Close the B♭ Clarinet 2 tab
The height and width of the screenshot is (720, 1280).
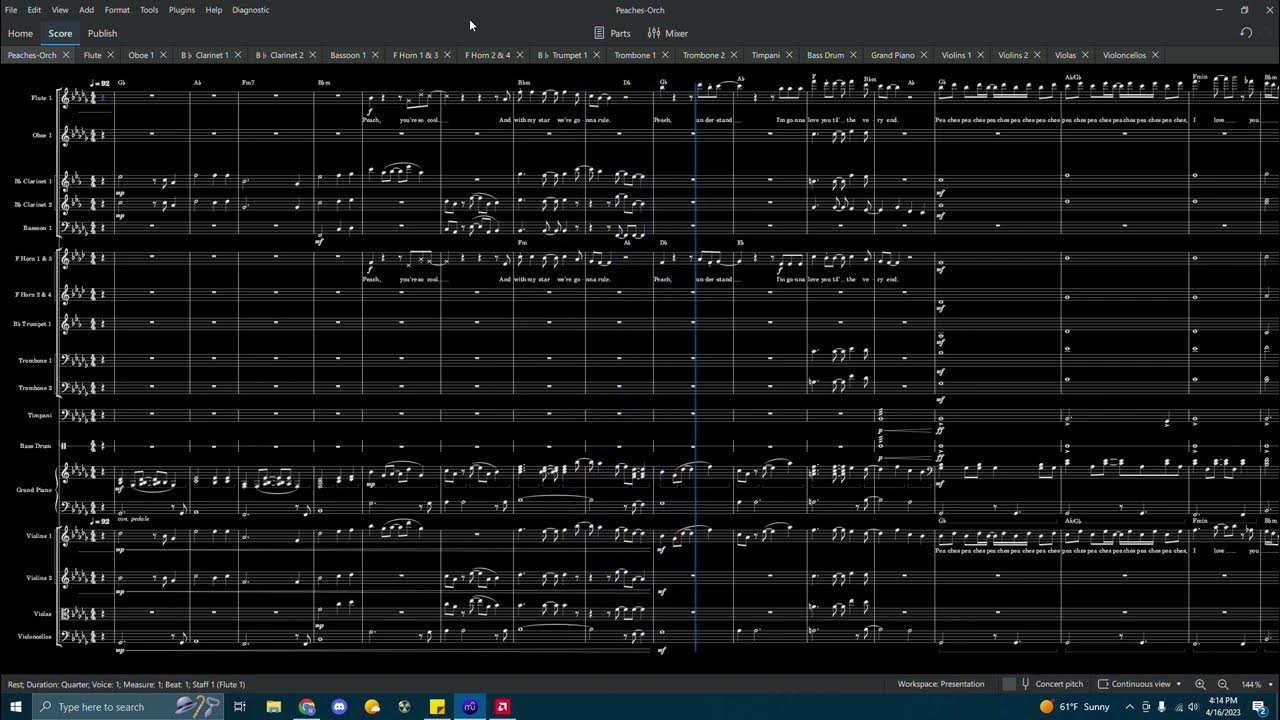tap(312, 55)
